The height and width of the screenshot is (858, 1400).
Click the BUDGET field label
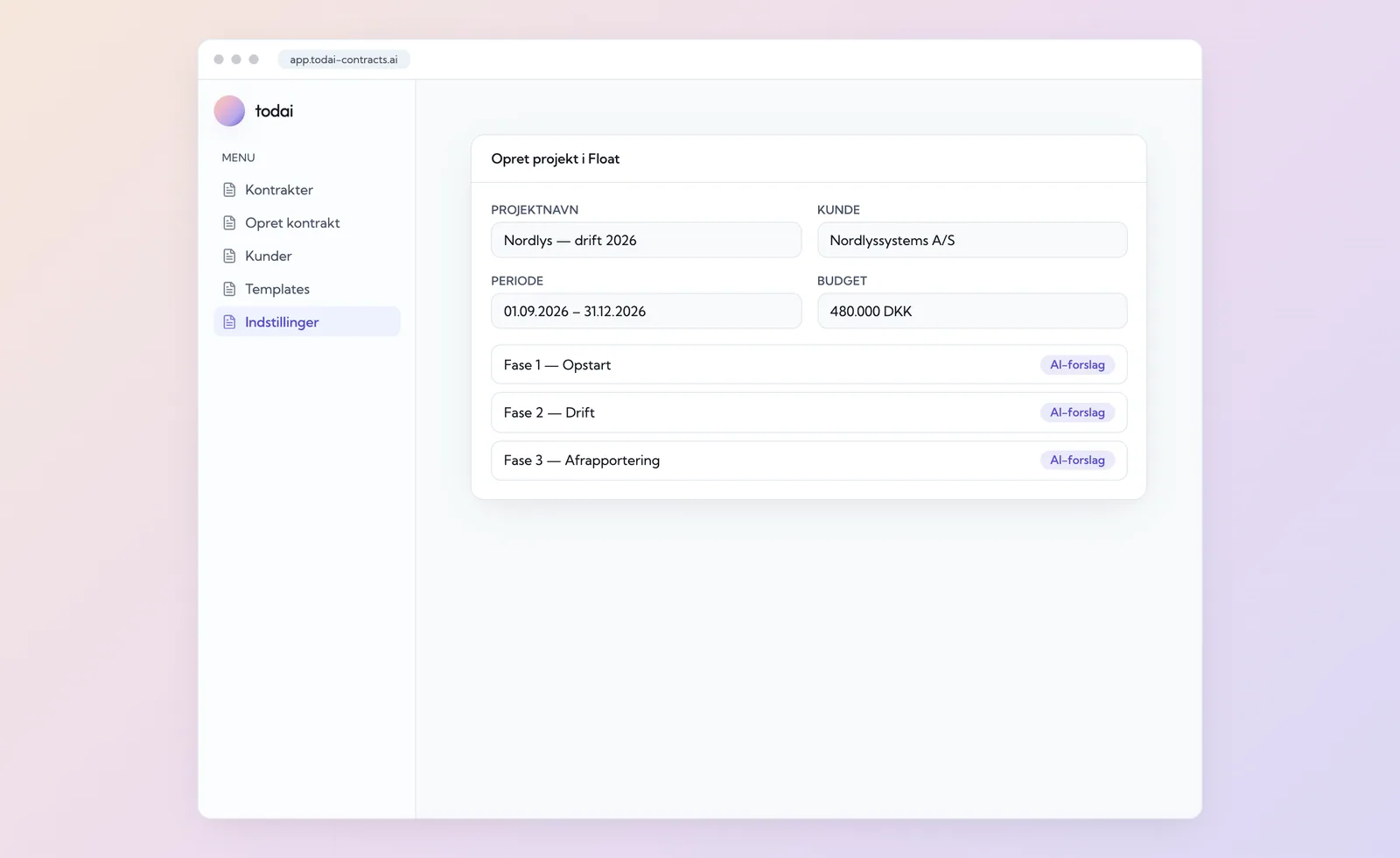click(842, 281)
